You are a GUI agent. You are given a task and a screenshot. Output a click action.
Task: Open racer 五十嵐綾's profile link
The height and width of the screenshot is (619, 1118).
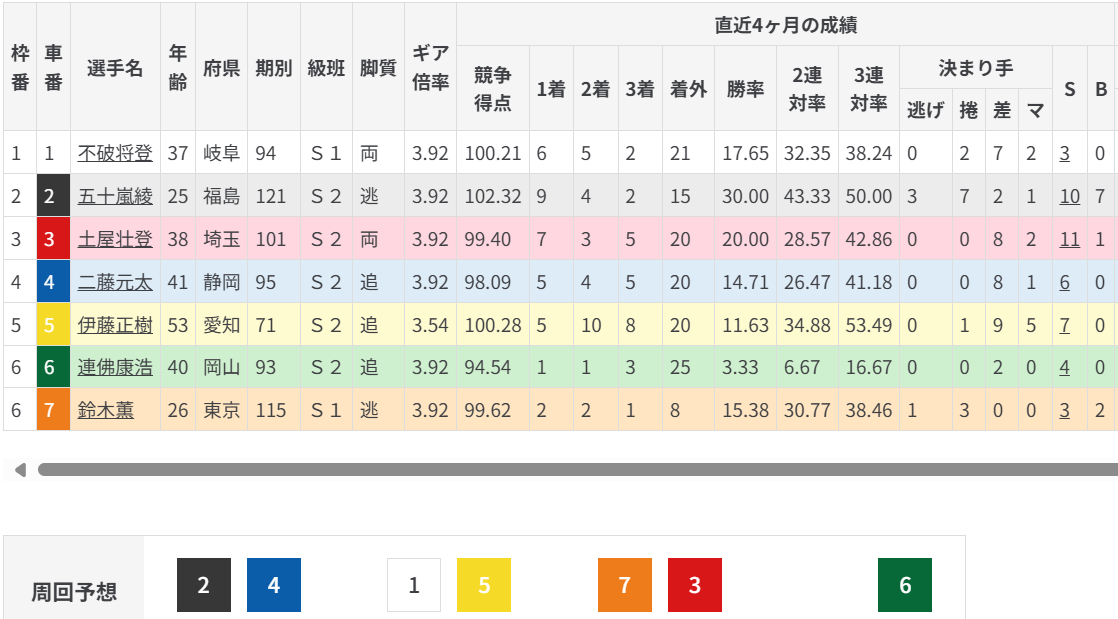click(115, 196)
